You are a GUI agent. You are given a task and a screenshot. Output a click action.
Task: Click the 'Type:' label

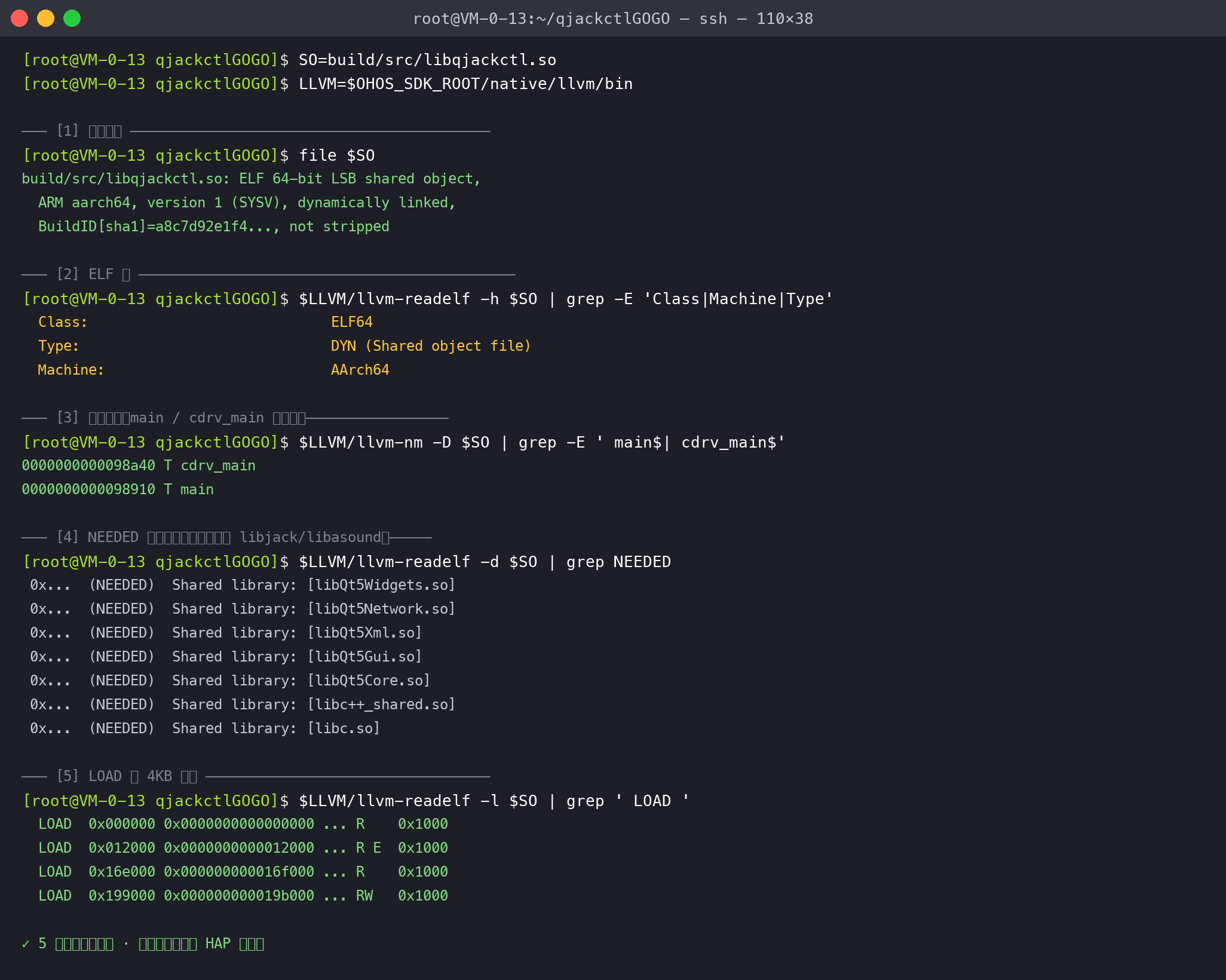(59, 346)
